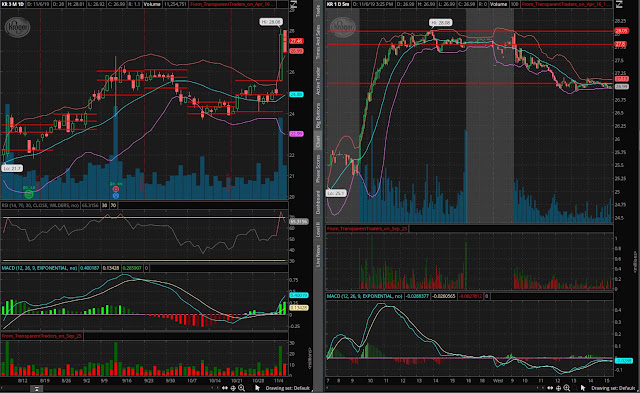Click the Big Buttons sidebar button
This screenshot has width=640, height=393.
coord(318,115)
